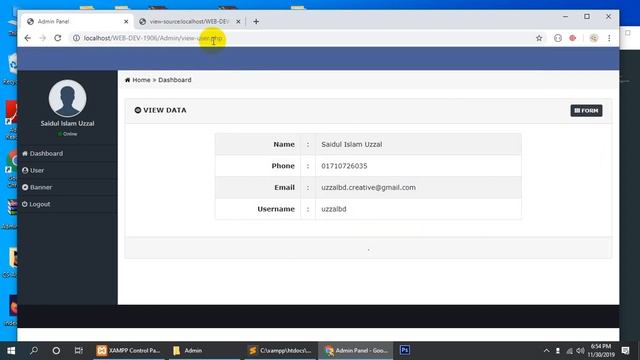The height and width of the screenshot is (360, 640).
Task: Click the network icon in system tray
Action: (x=569, y=351)
